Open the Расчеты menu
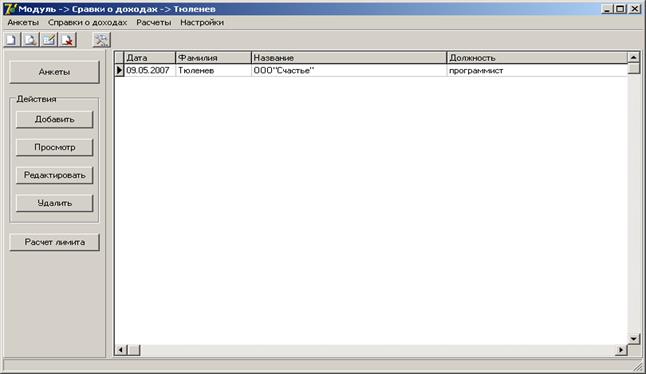This screenshot has width=646, height=374. [154, 23]
